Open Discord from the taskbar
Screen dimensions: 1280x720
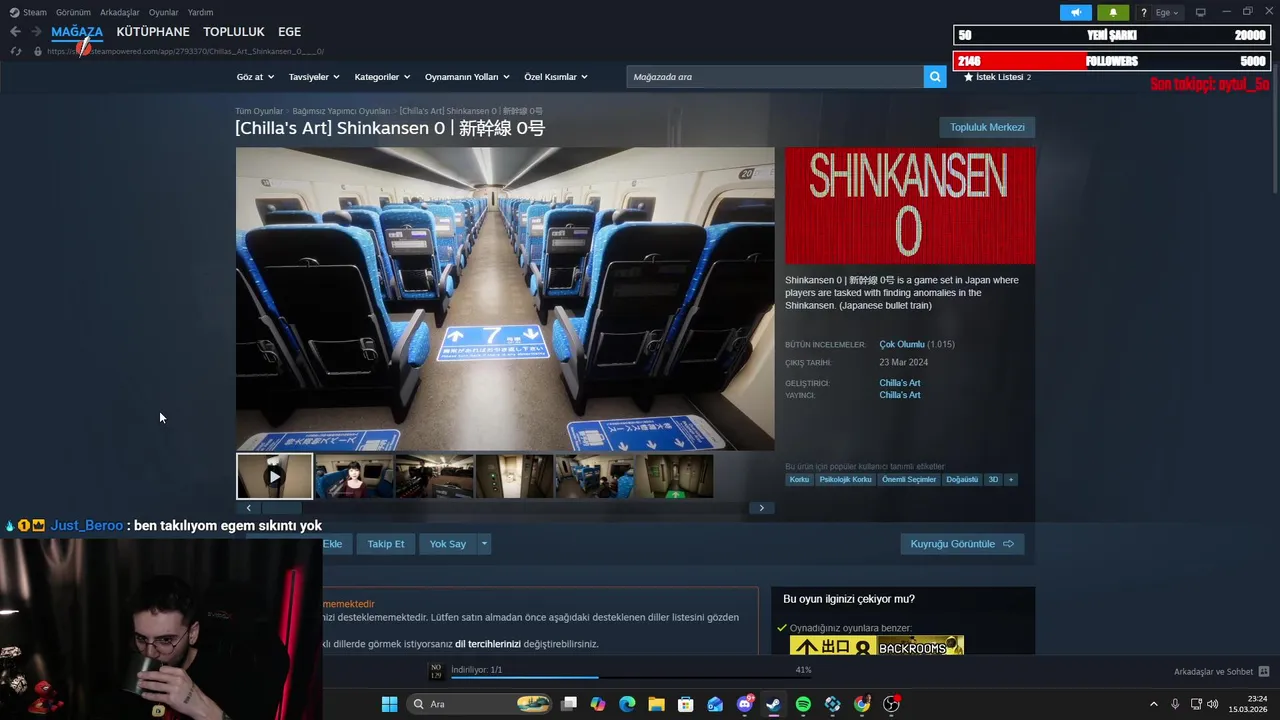(744, 704)
